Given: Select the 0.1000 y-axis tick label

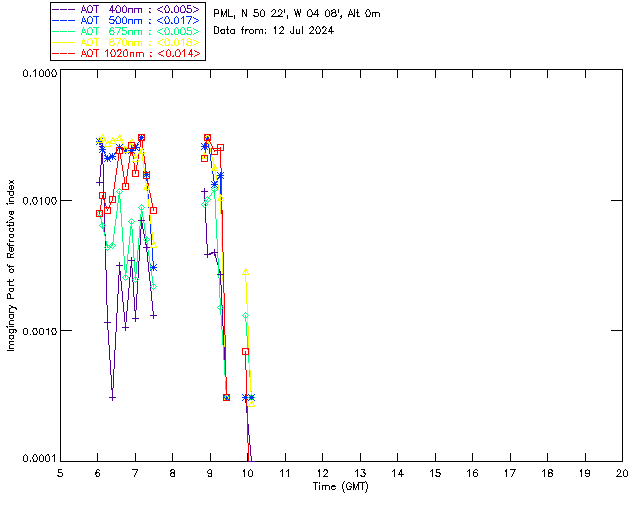Looking at the screenshot, I should pyautogui.click(x=40, y=73).
